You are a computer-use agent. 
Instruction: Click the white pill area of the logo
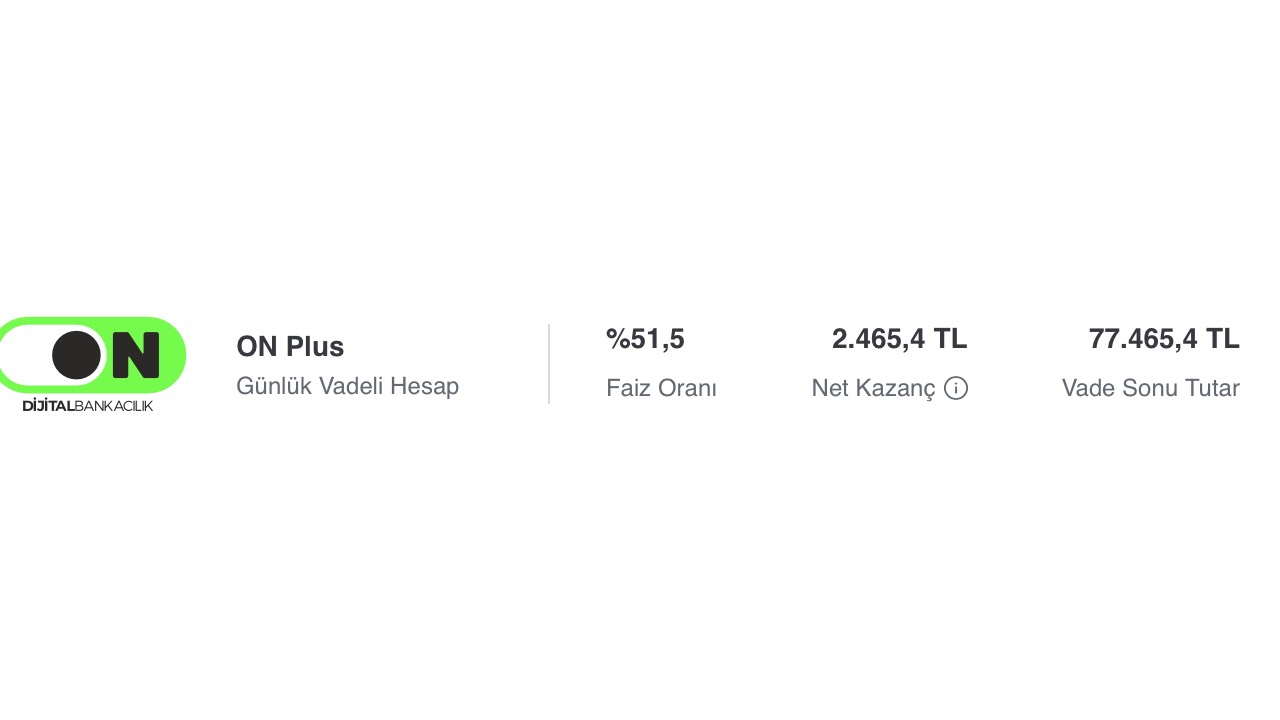pos(30,355)
